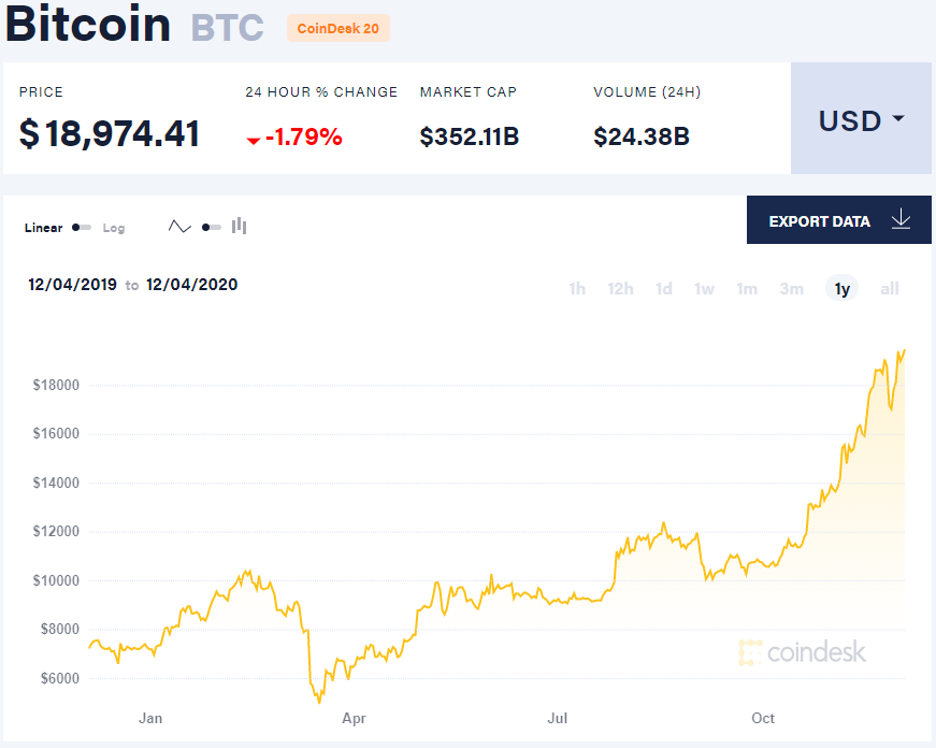Click the Export Data button
The width and height of the screenshot is (936, 748).
click(839, 221)
